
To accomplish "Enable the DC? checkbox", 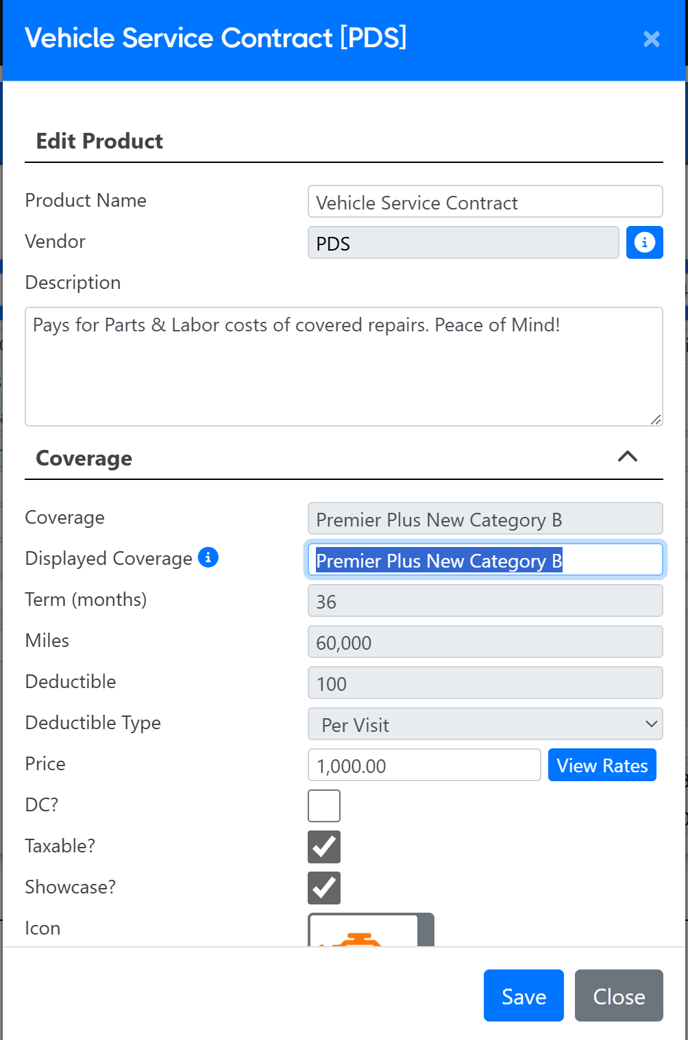I will (x=324, y=806).
